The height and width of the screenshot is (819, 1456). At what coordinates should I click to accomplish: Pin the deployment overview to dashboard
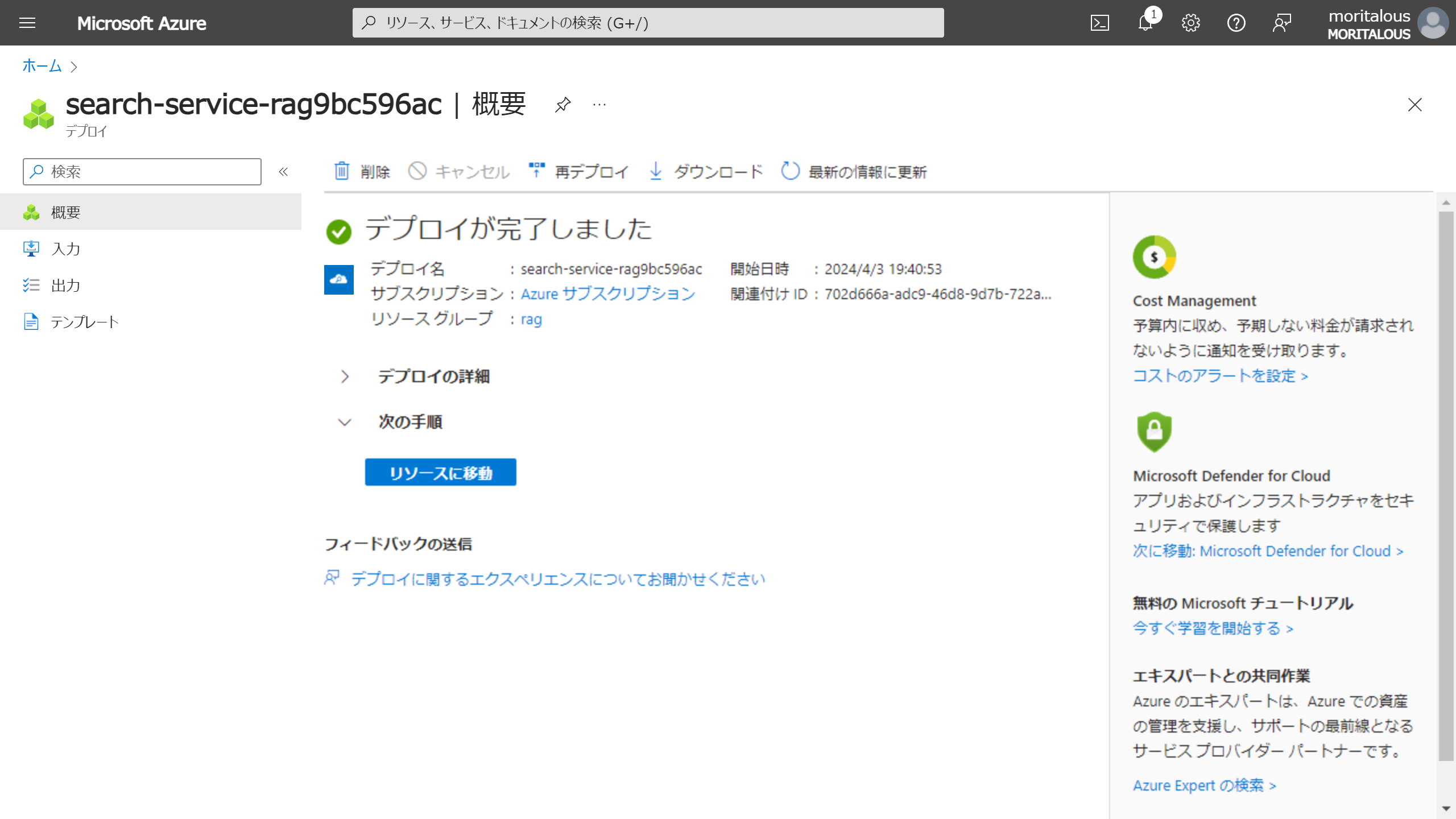pos(562,105)
